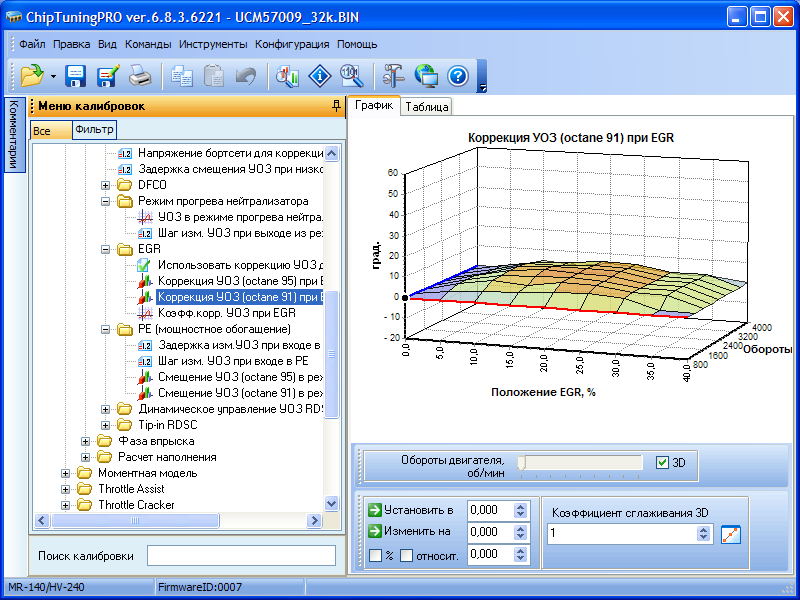
Task: Click the open file folder icon
Action: [30, 75]
